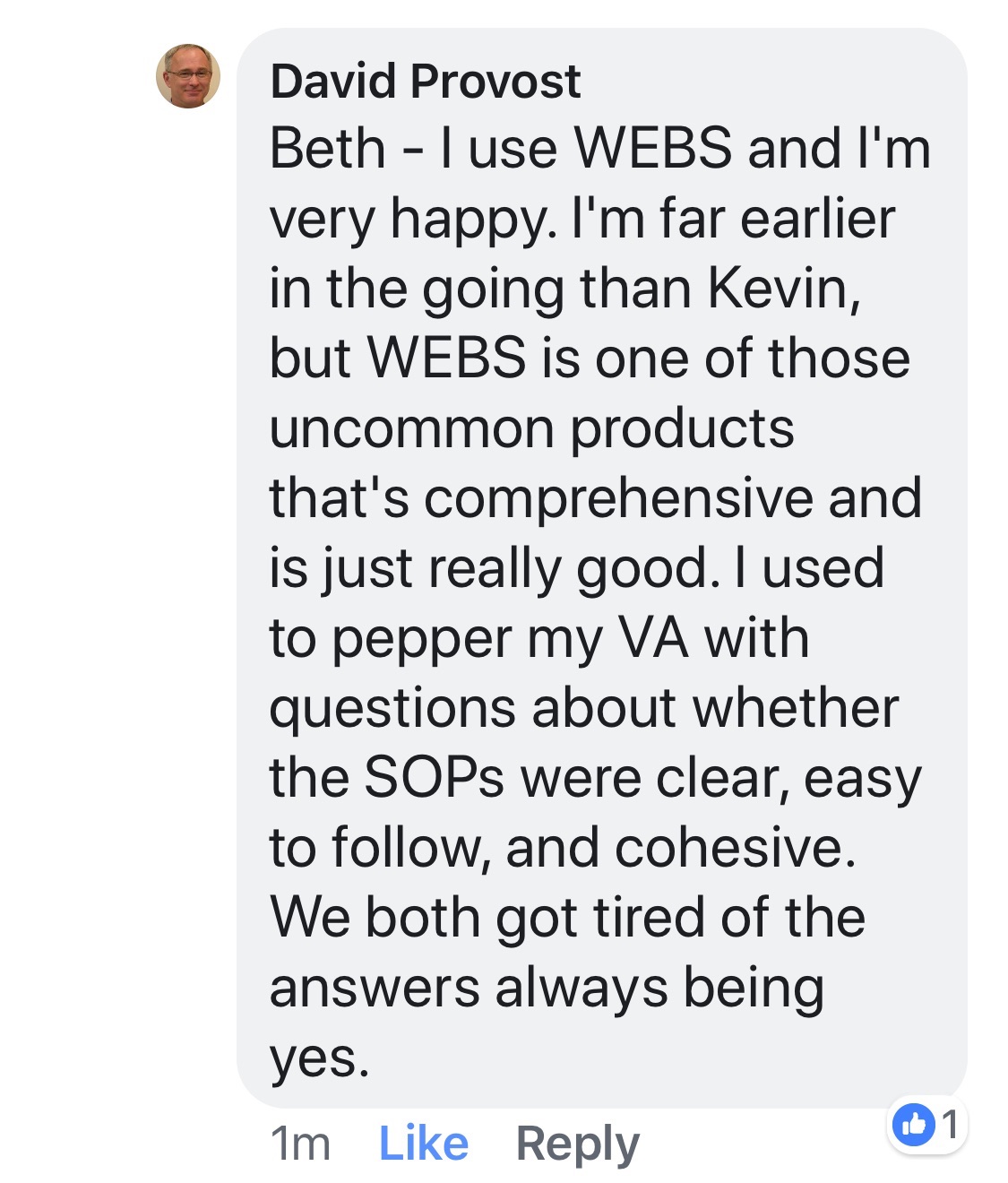
Task: Tap the phrase very happy
Action: [413, 220]
